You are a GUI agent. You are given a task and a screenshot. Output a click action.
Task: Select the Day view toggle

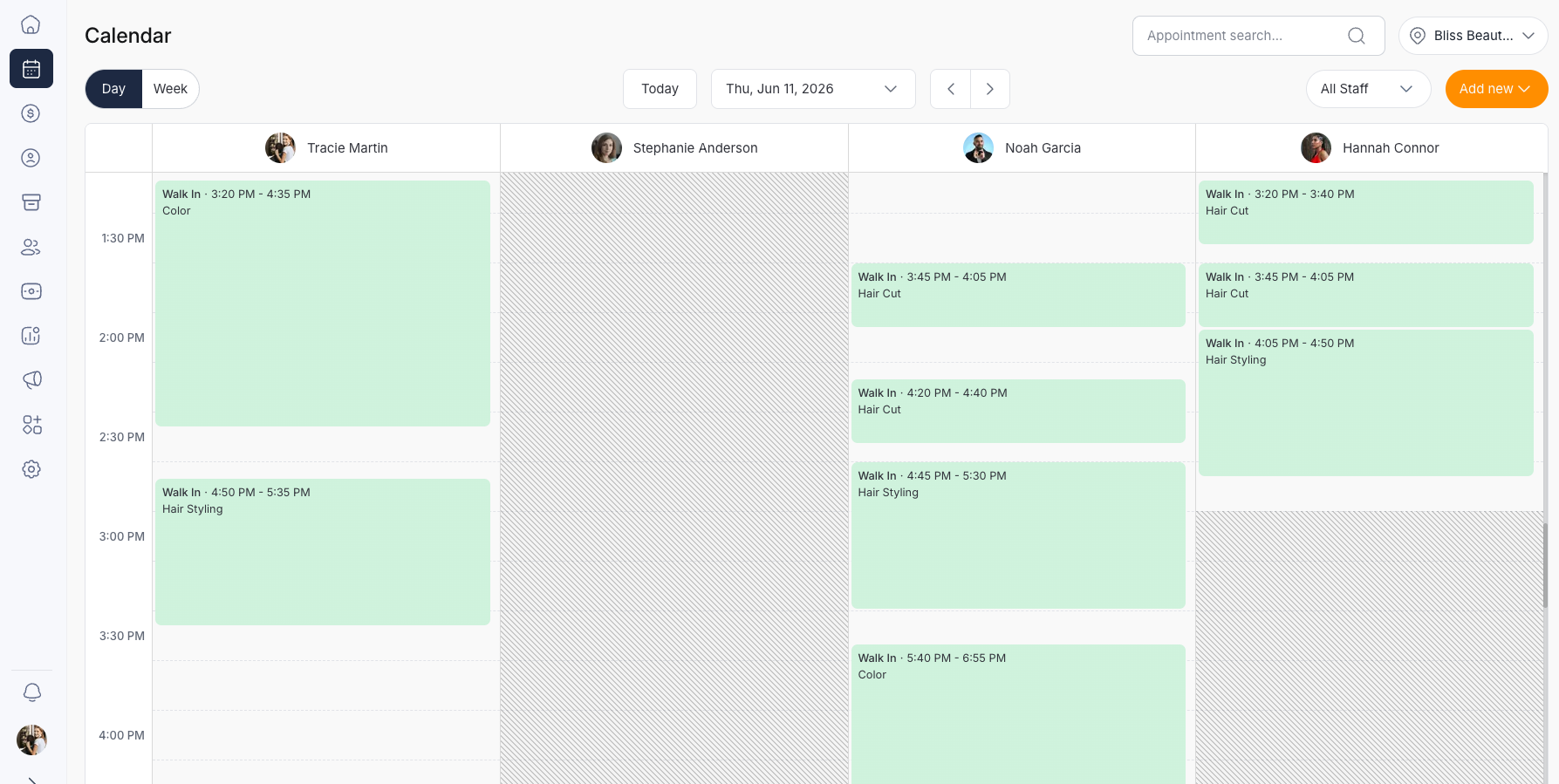click(x=113, y=89)
